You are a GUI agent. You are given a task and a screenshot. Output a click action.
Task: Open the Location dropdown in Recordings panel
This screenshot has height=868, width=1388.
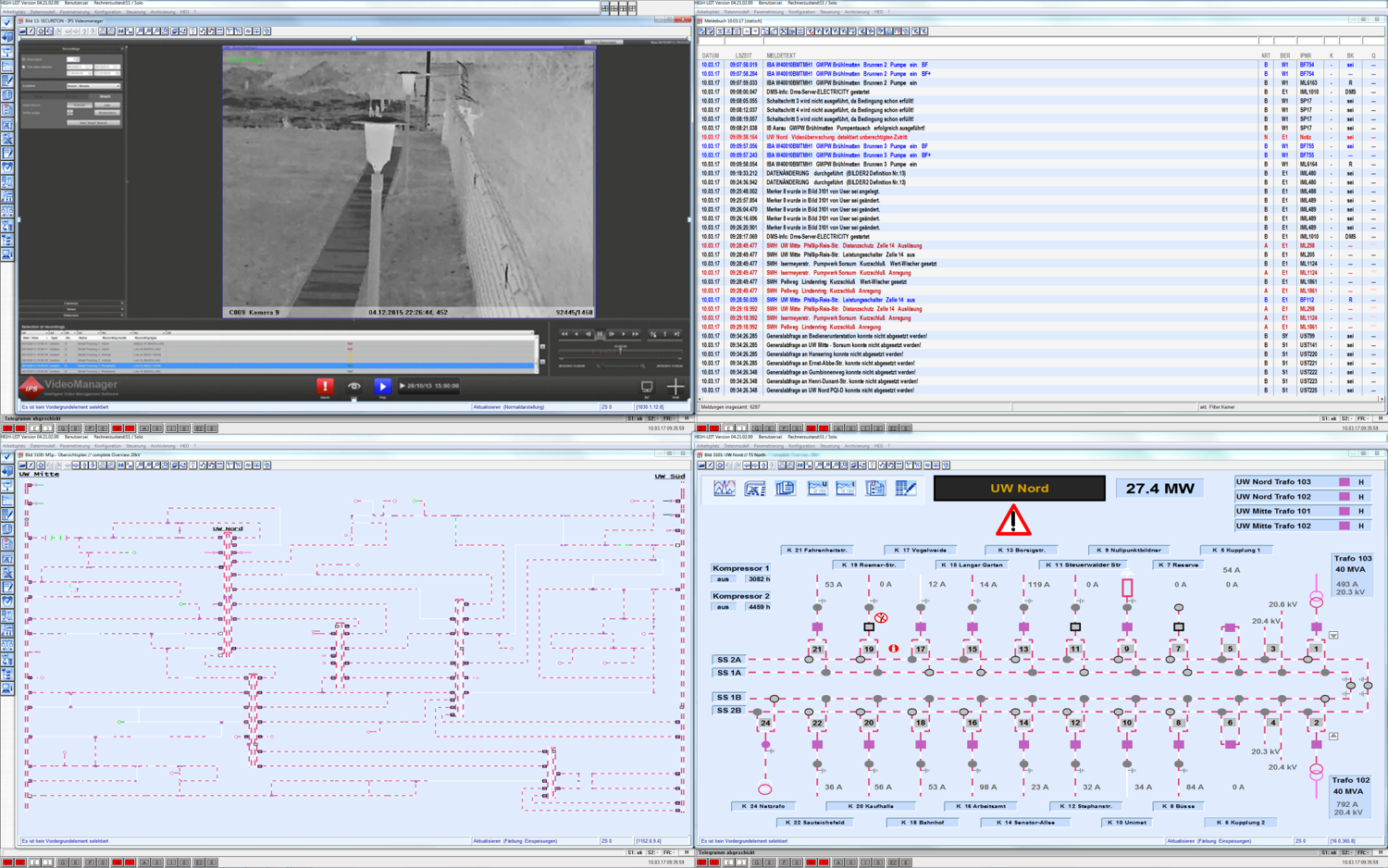pos(93,86)
